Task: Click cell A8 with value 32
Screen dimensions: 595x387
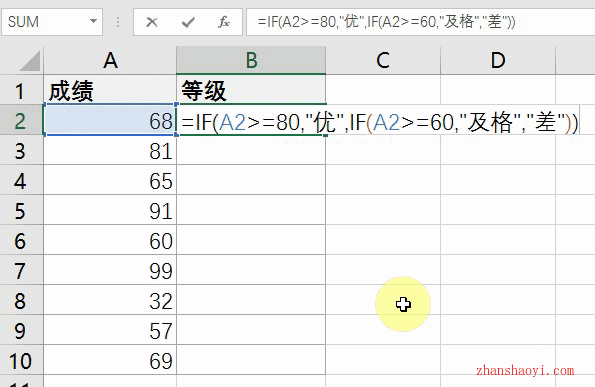Action: point(110,300)
